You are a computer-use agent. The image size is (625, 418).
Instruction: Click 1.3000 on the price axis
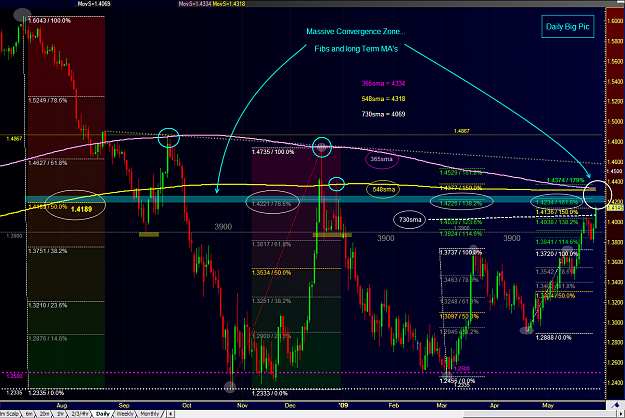point(615,322)
